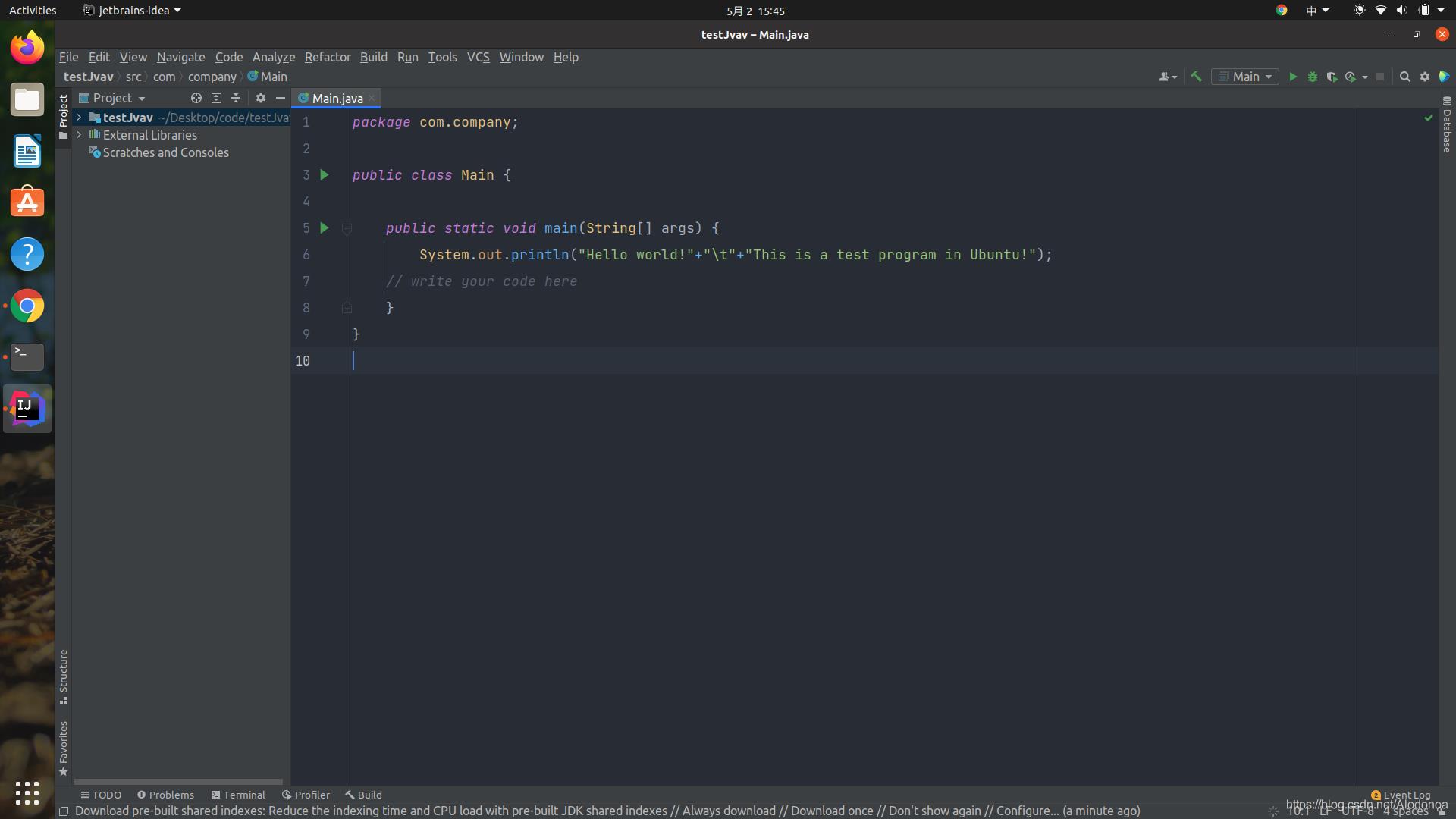Open the Build menu
Viewport: 1456px width, 819px height.
[x=373, y=57]
